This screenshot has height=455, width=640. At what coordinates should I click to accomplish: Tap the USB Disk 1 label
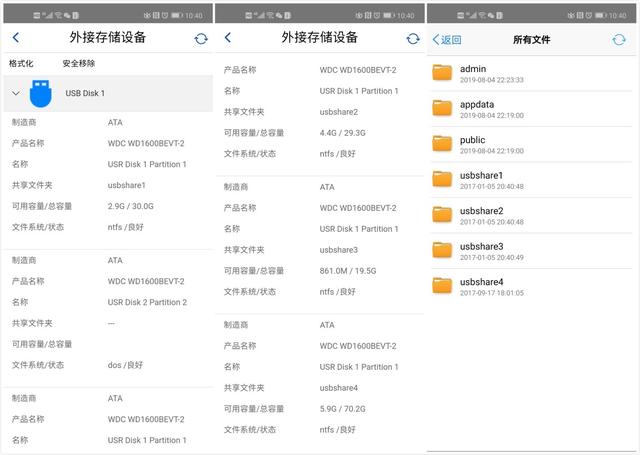85,93
